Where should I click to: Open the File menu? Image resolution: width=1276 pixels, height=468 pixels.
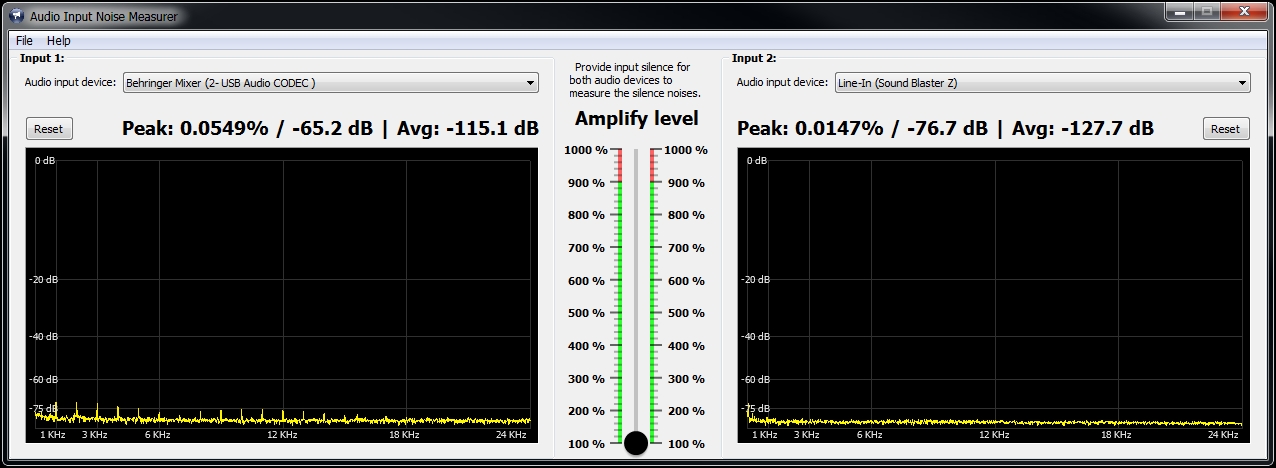coord(24,41)
